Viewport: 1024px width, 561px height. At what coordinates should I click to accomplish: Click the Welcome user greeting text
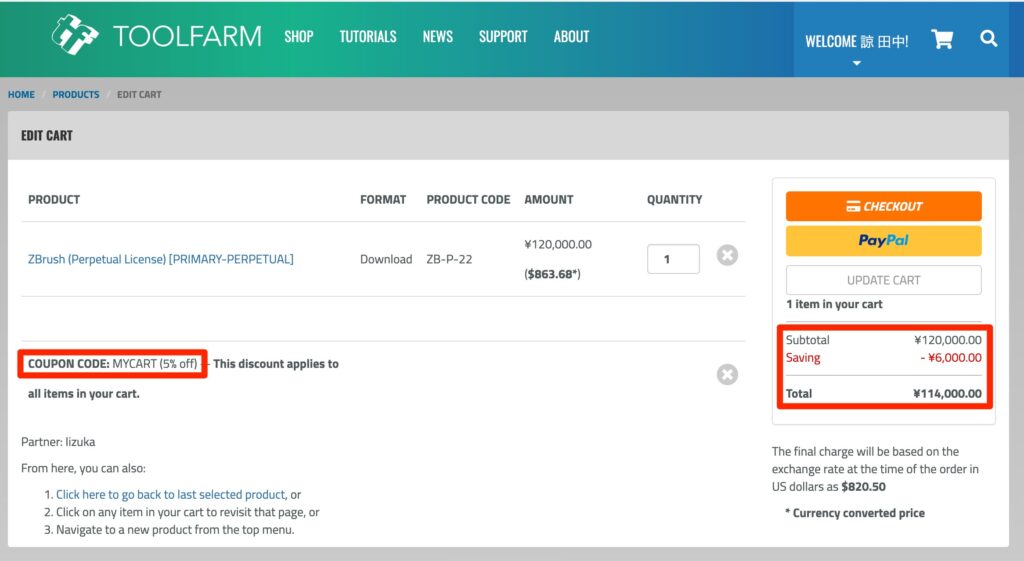[856, 41]
